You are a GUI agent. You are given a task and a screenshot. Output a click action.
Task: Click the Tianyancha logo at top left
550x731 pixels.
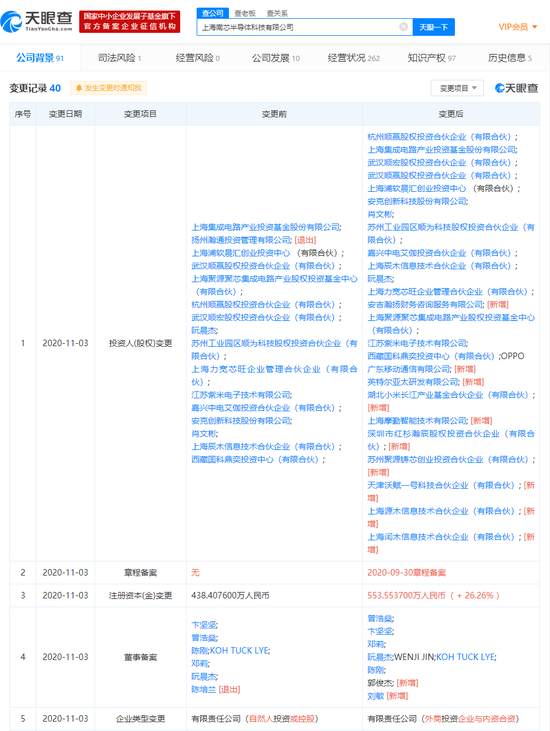[36, 21]
